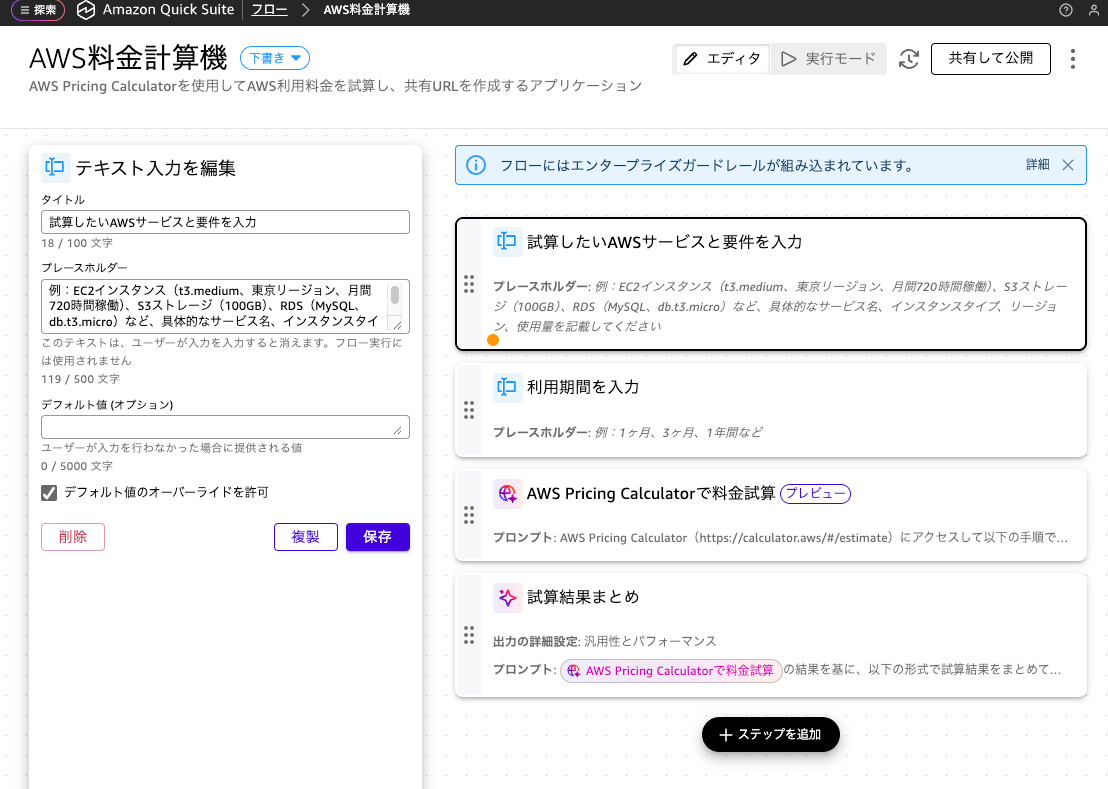The width and height of the screenshot is (1108, 789).
Task: Click the refresh sync icon
Action: [x=909, y=59]
